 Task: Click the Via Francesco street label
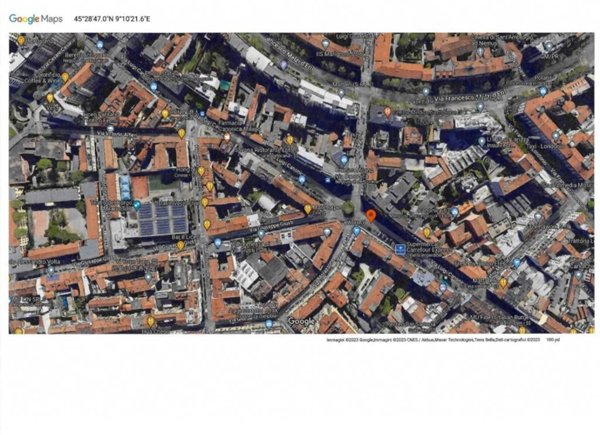pos(470,97)
